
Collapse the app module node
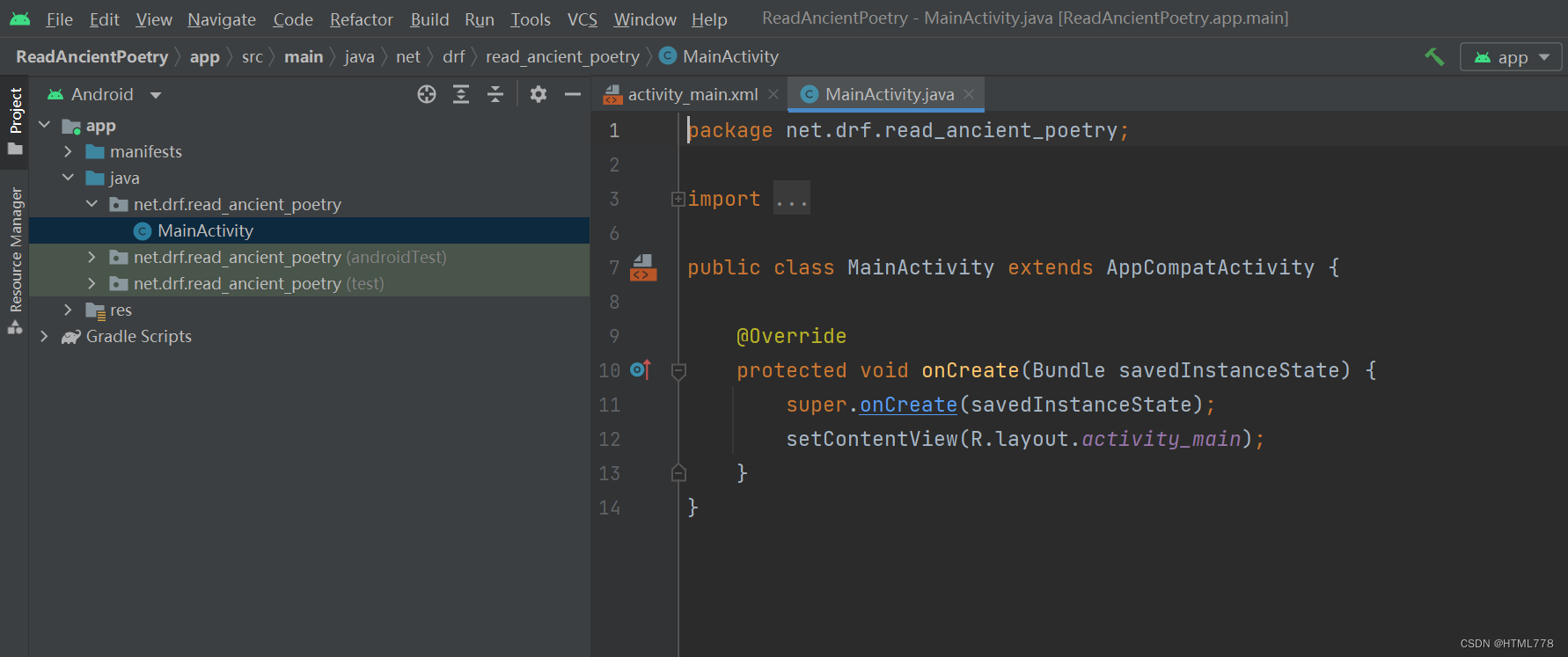click(45, 126)
